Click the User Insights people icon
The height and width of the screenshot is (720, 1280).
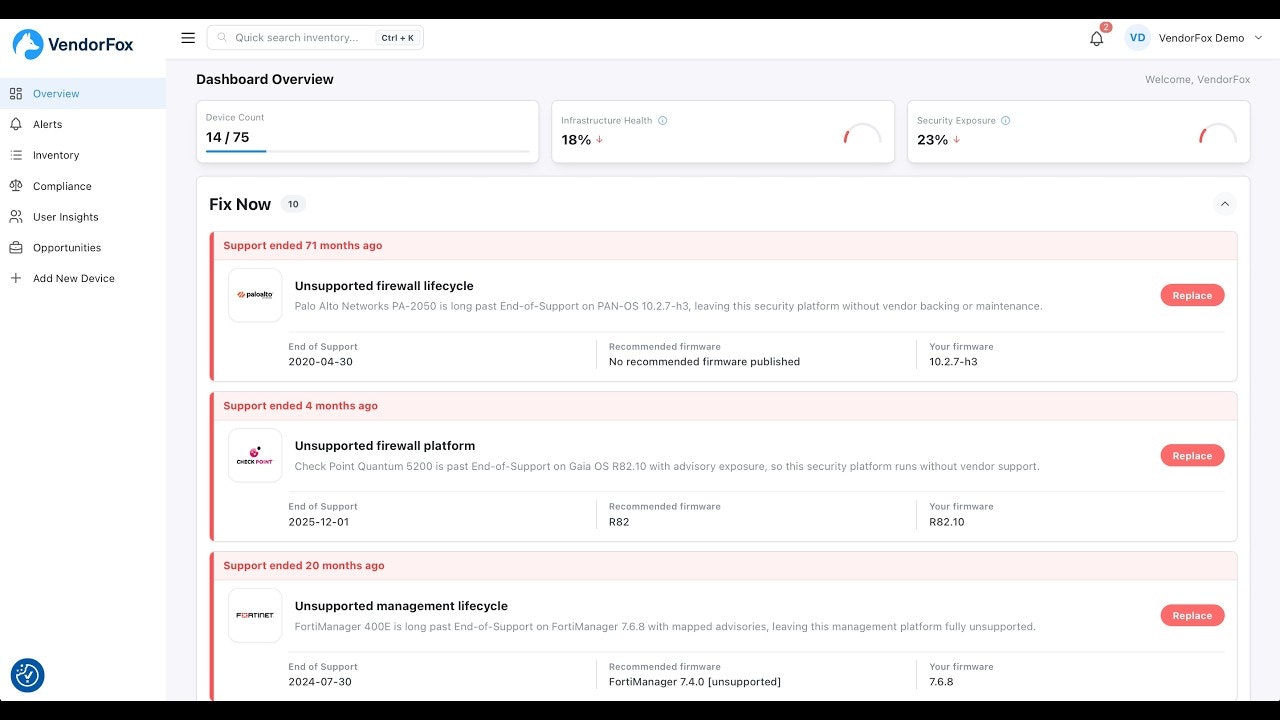pos(16,217)
